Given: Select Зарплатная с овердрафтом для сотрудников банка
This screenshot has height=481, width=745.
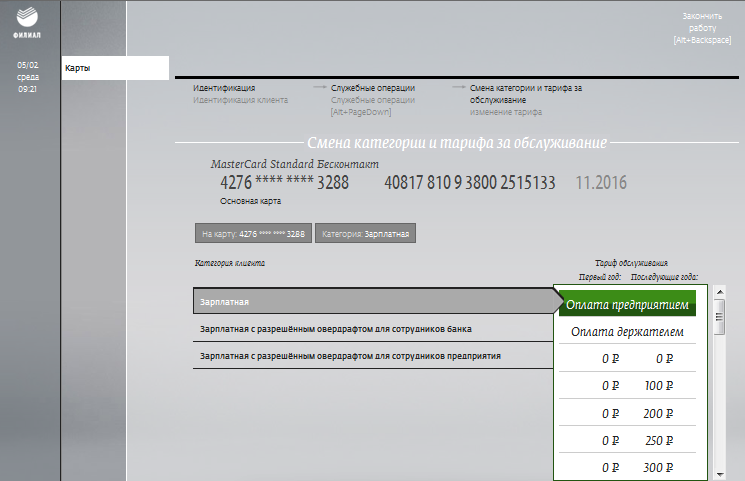Looking at the screenshot, I should click(373, 329).
